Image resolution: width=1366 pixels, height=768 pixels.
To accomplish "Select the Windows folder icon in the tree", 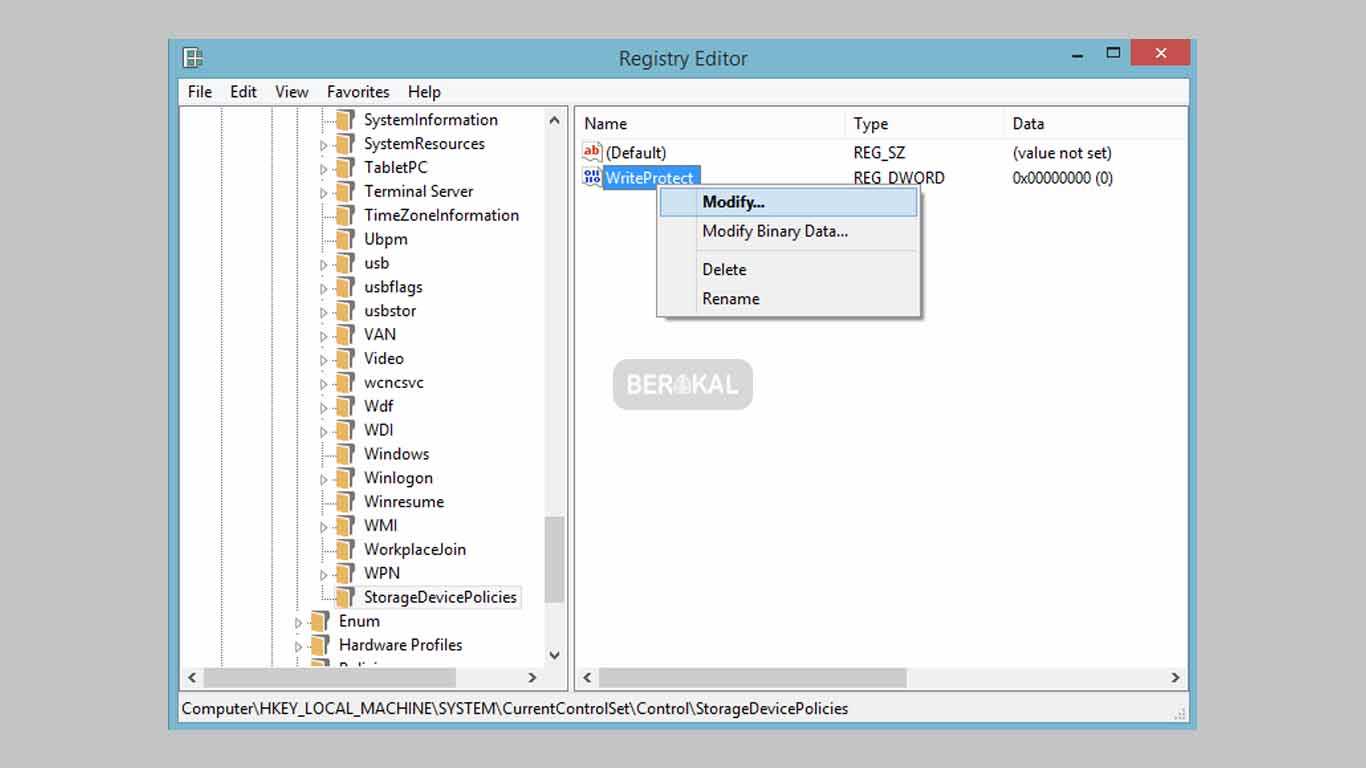I will [x=346, y=453].
